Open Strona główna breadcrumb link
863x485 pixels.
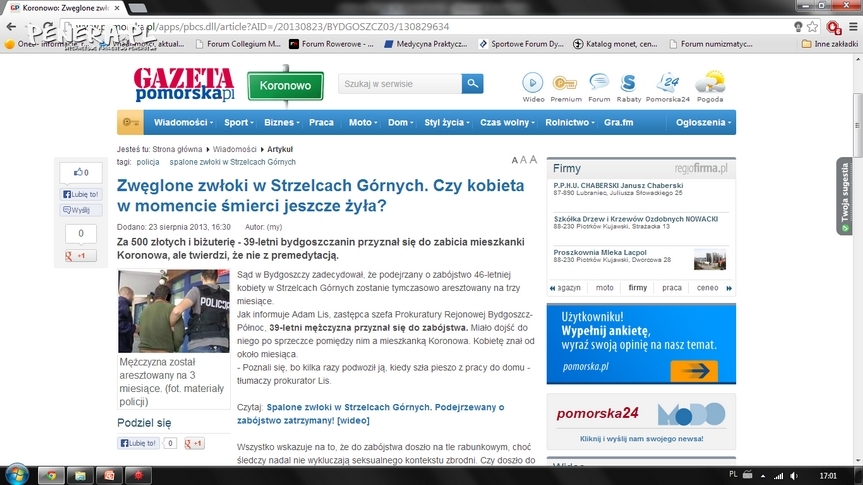(177, 149)
